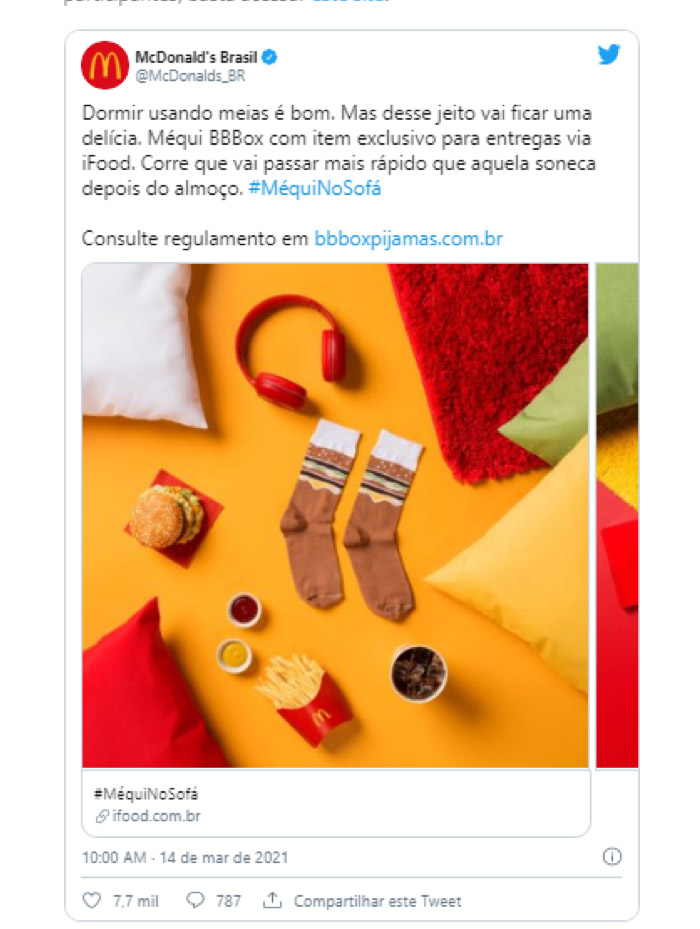The image size is (700, 929).
Task: Click the link chain icon beside ifood.com.br
Action: pos(102,816)
